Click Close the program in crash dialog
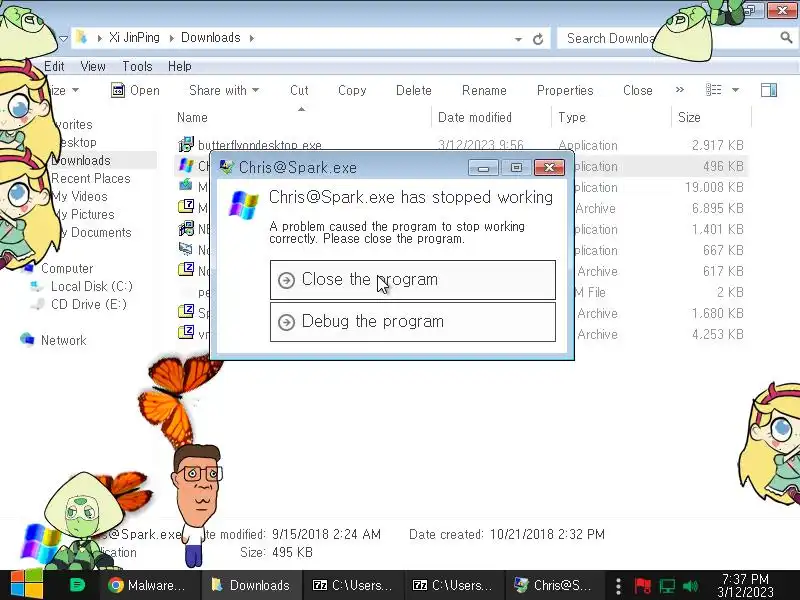 [412, 280]
